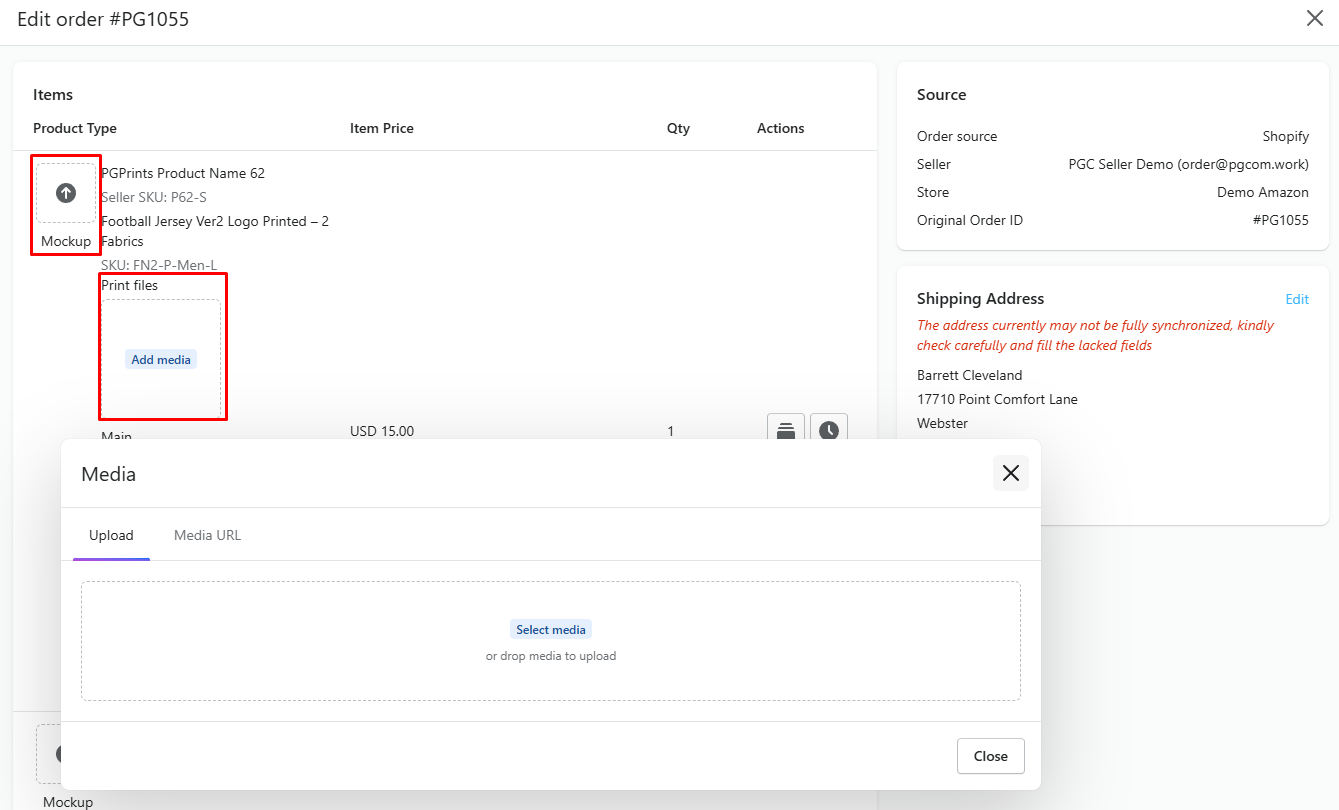Click the USD 15.00 item price

coord(382,431)
